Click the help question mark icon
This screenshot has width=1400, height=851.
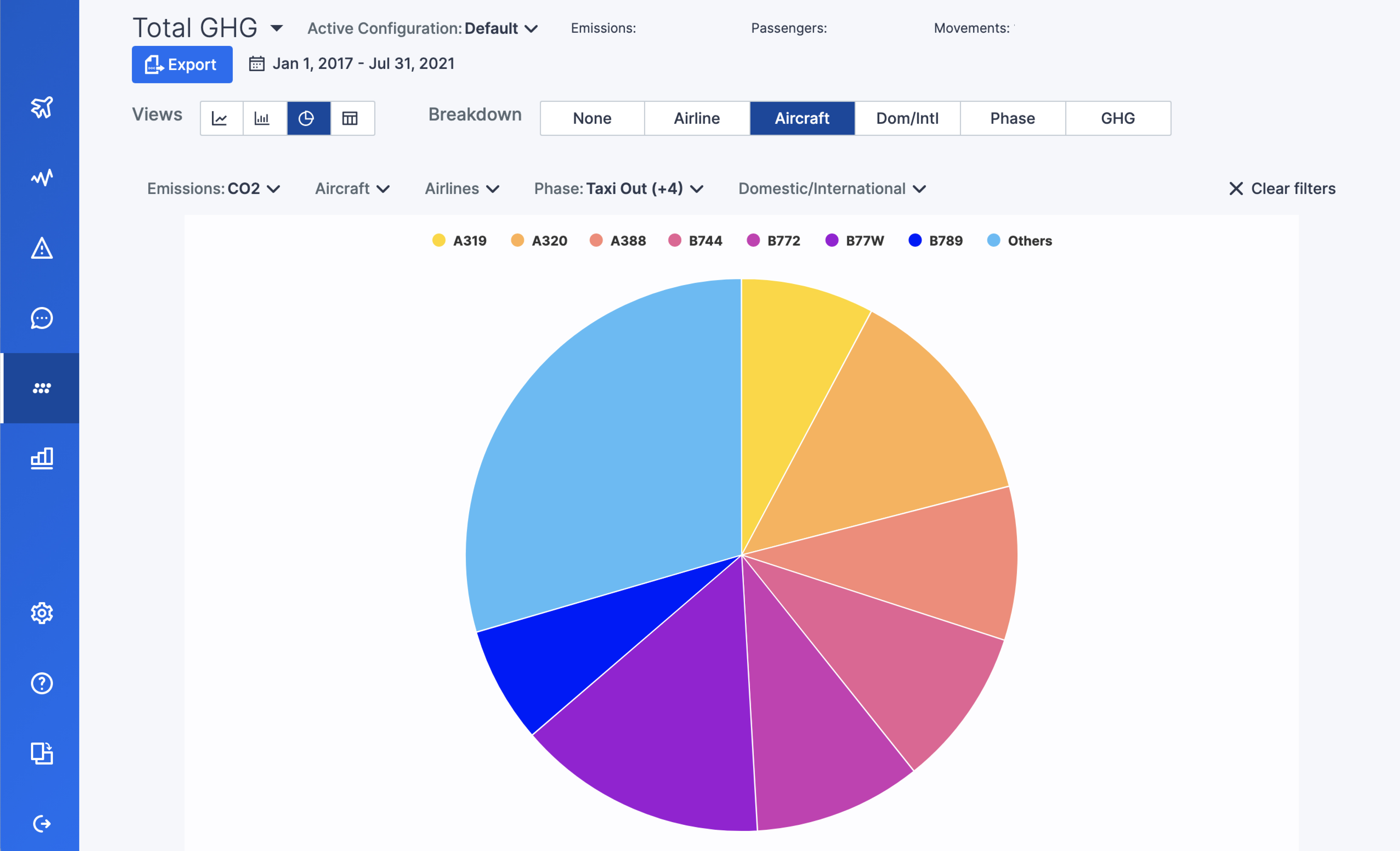point(42,683)
